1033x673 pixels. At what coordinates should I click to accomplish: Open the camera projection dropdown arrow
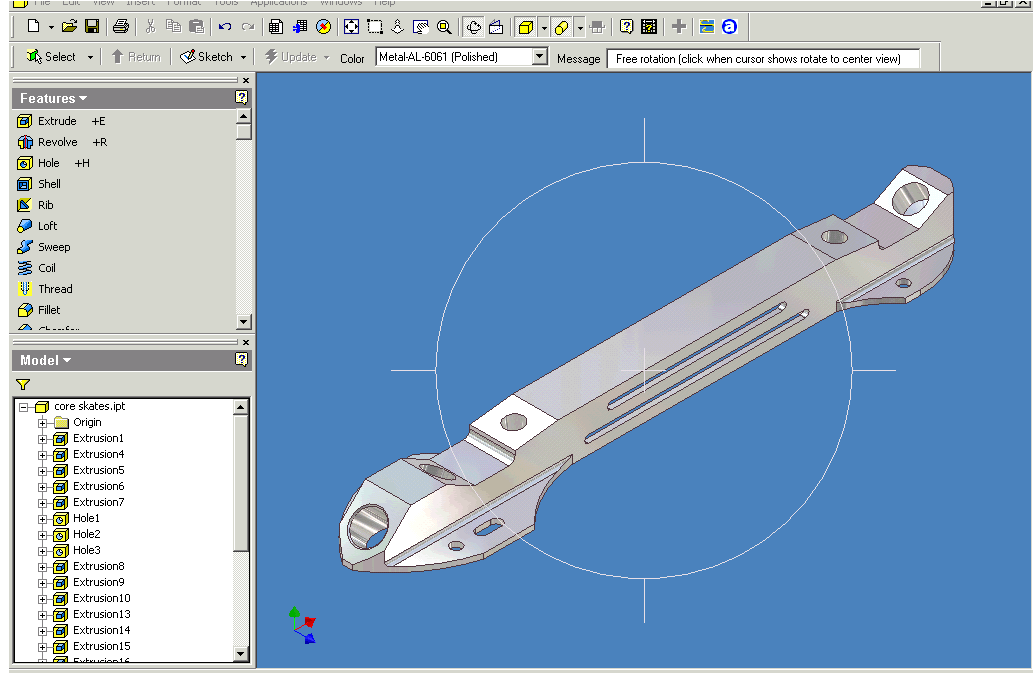[580, 27]
